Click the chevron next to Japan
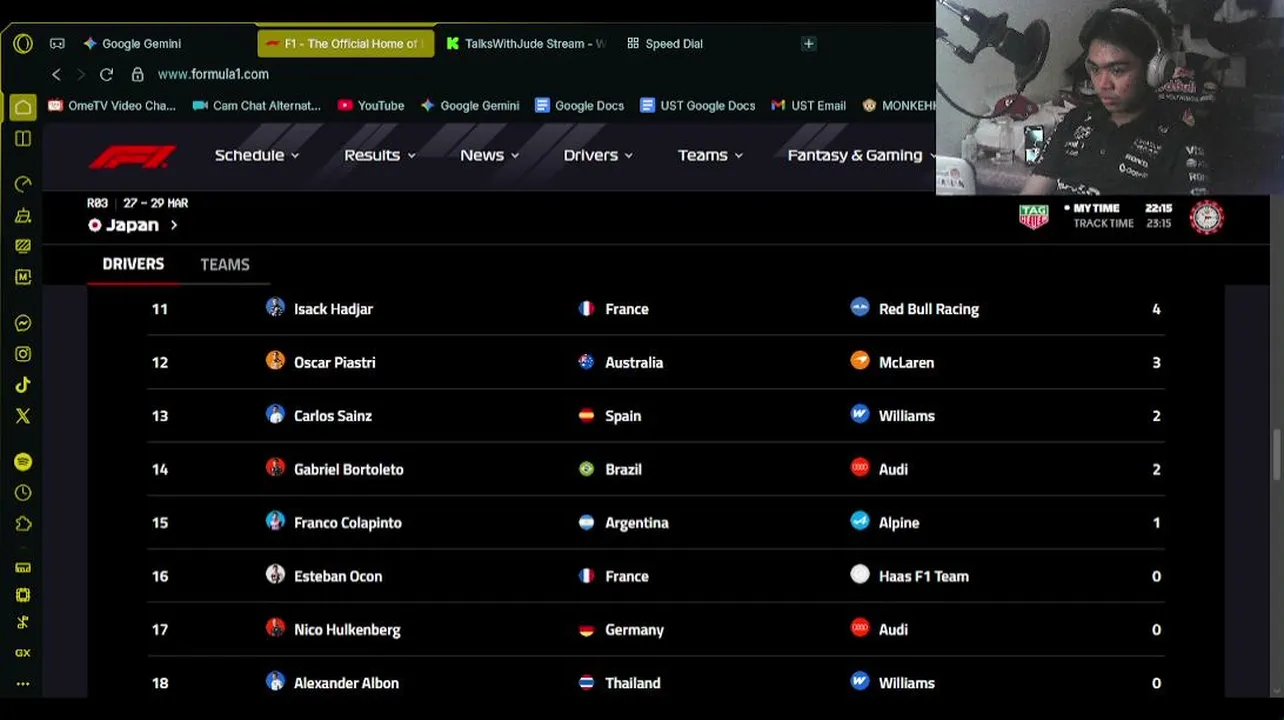Viewport: 1284px width, 720px height. pos(174,226)
